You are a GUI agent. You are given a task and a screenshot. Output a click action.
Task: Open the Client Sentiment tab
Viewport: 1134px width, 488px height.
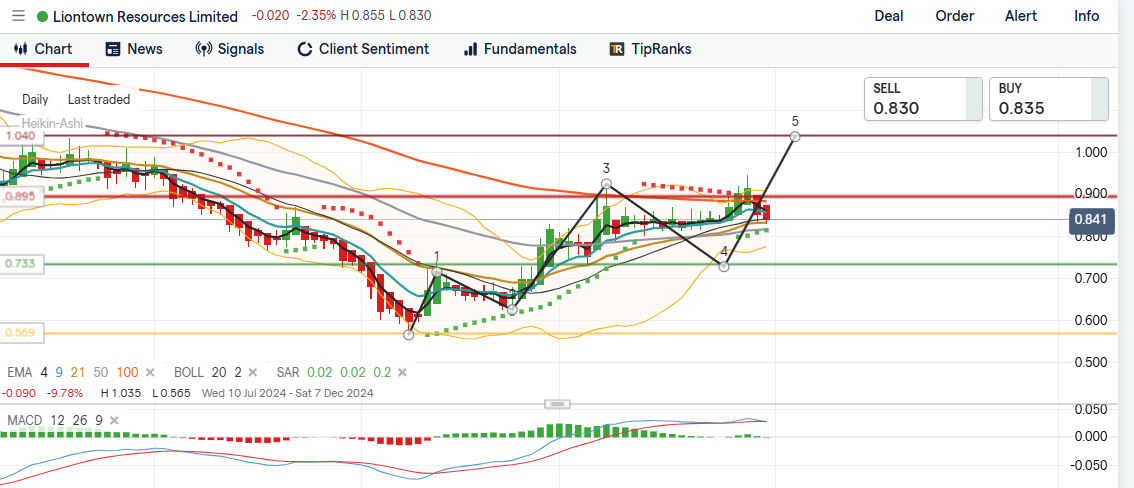point(363,49)
